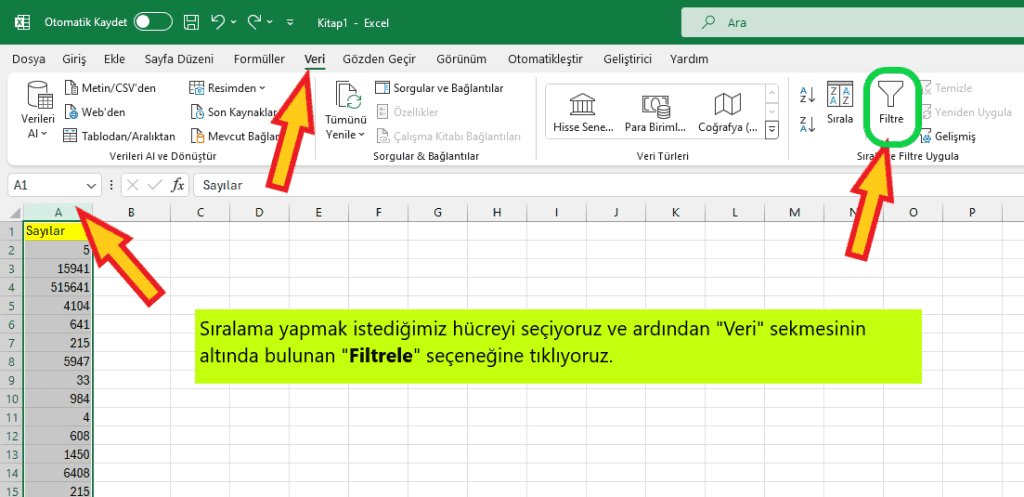1024x497 pixels.
Task: Sort ascending with the A-Z icon
Action: click(x=808, y=95)
